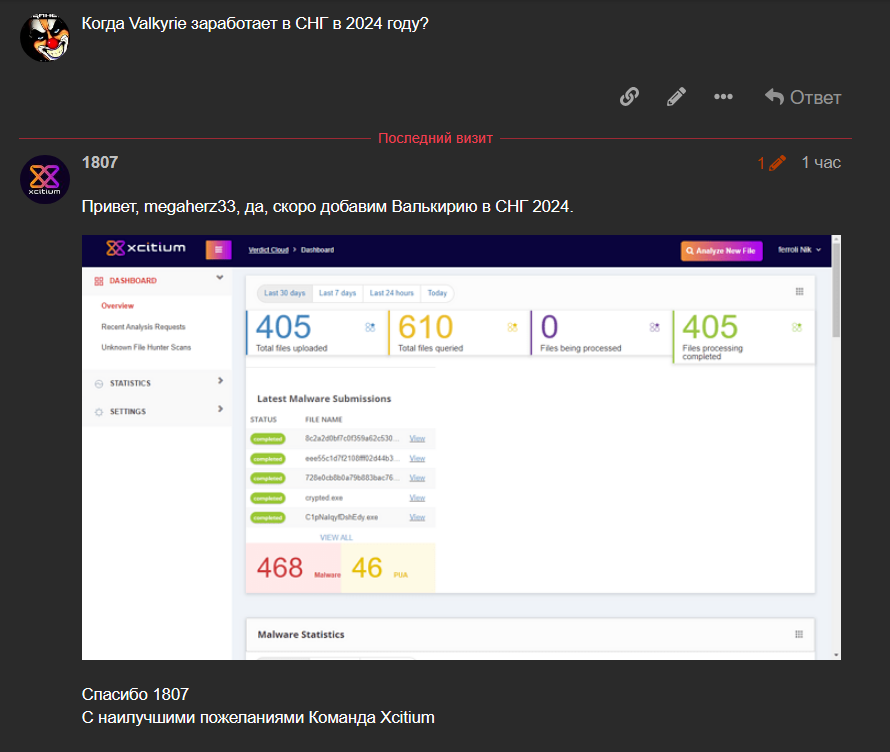
Task: Open Unknown File Hunter Scans
Action: click(146, 347)
